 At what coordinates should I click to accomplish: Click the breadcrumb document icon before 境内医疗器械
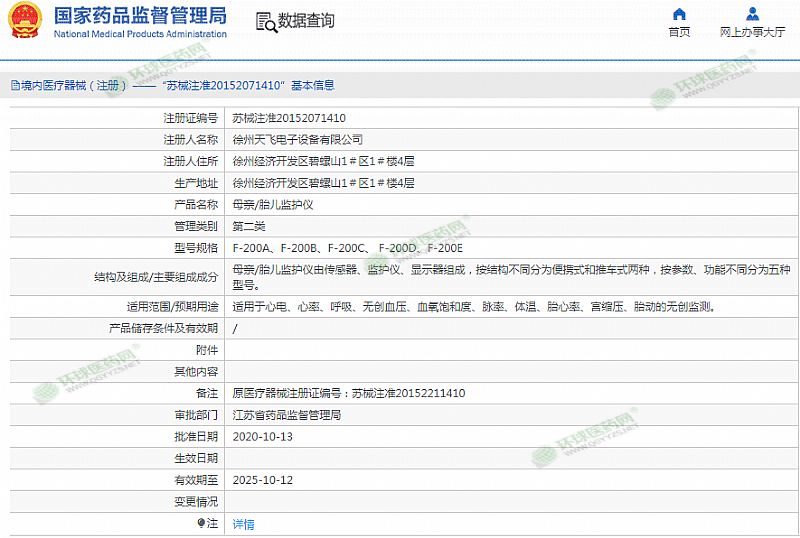[14, 86]
